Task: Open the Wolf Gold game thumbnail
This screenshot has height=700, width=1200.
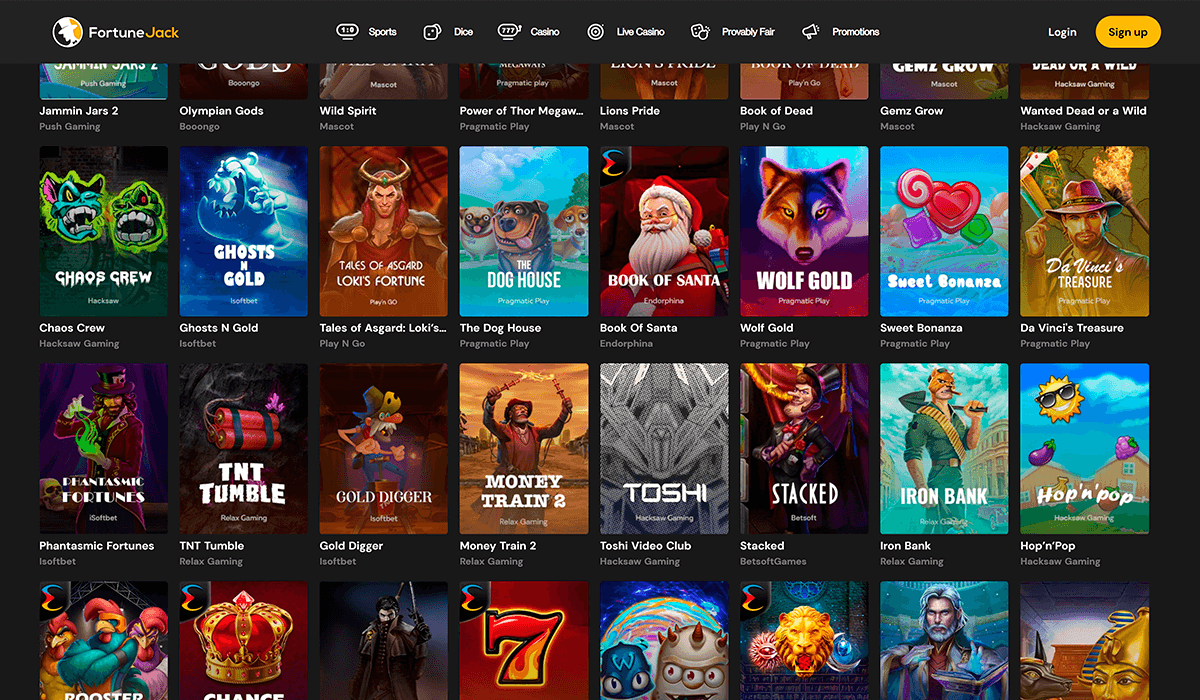Action: point(804,231)
